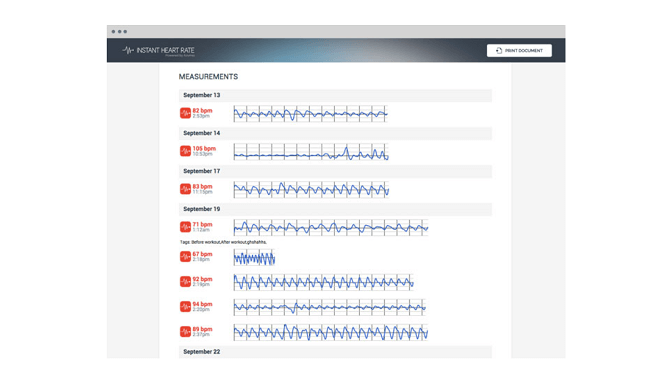Click the Instant Heart Rate logo
The width and height of the screenshot is (650, 390).
click(x=158, y=51)
